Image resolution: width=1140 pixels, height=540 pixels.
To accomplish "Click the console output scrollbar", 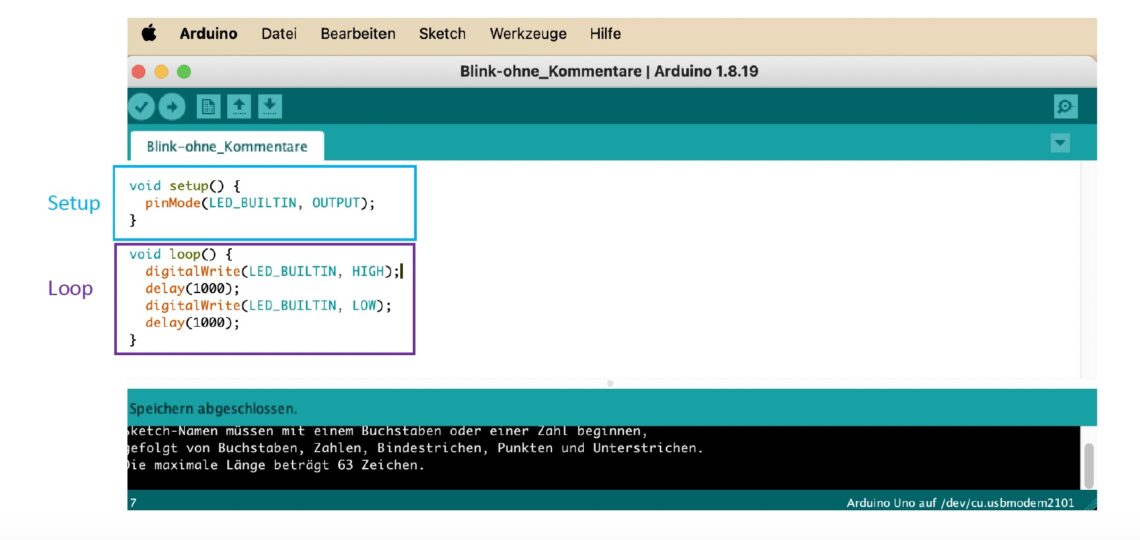I will (x=1088, y=464).
